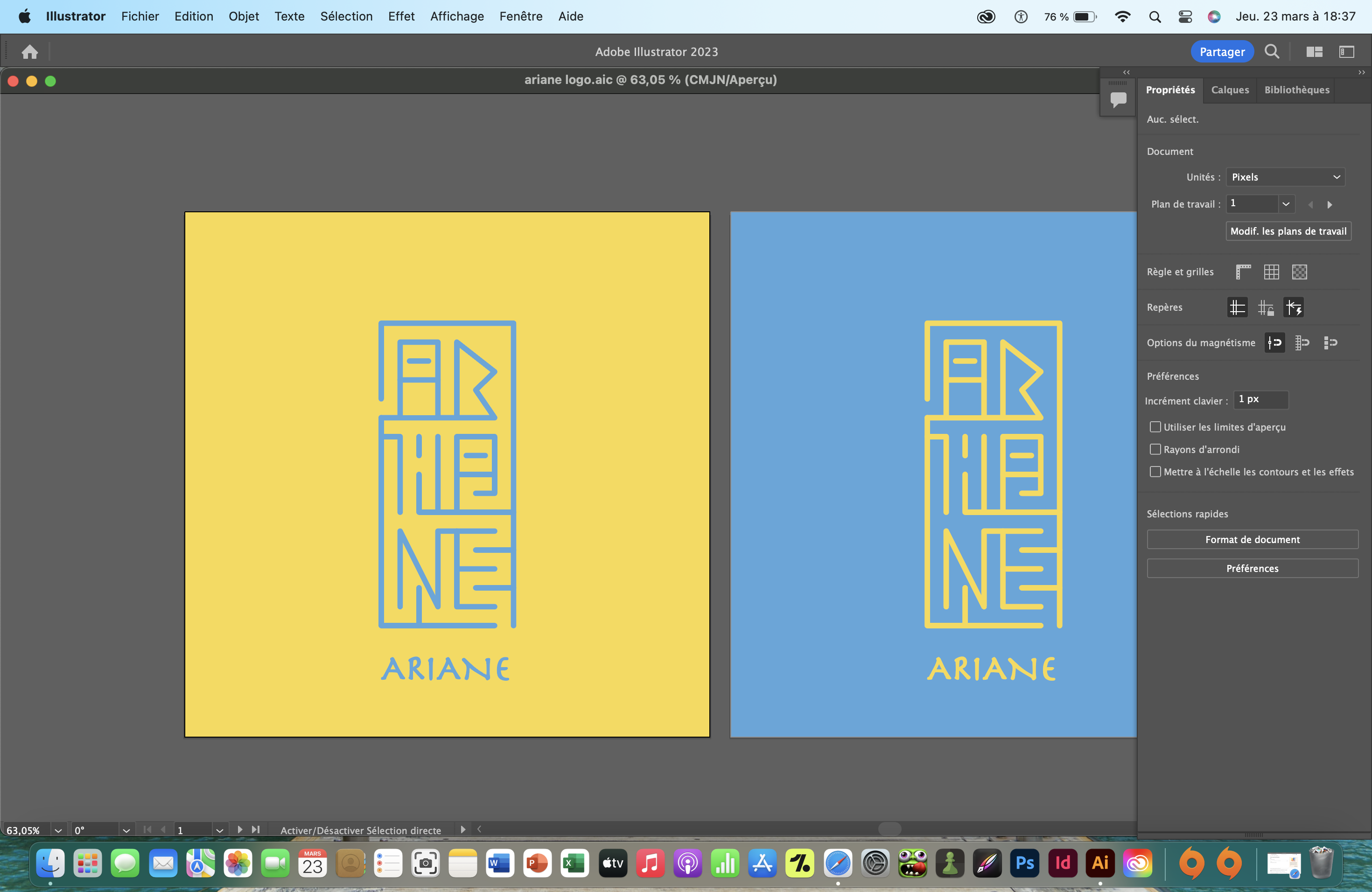Screen dimensions: 1372x892
Task: Click the Partager button
Action: tap(1222, 51)
